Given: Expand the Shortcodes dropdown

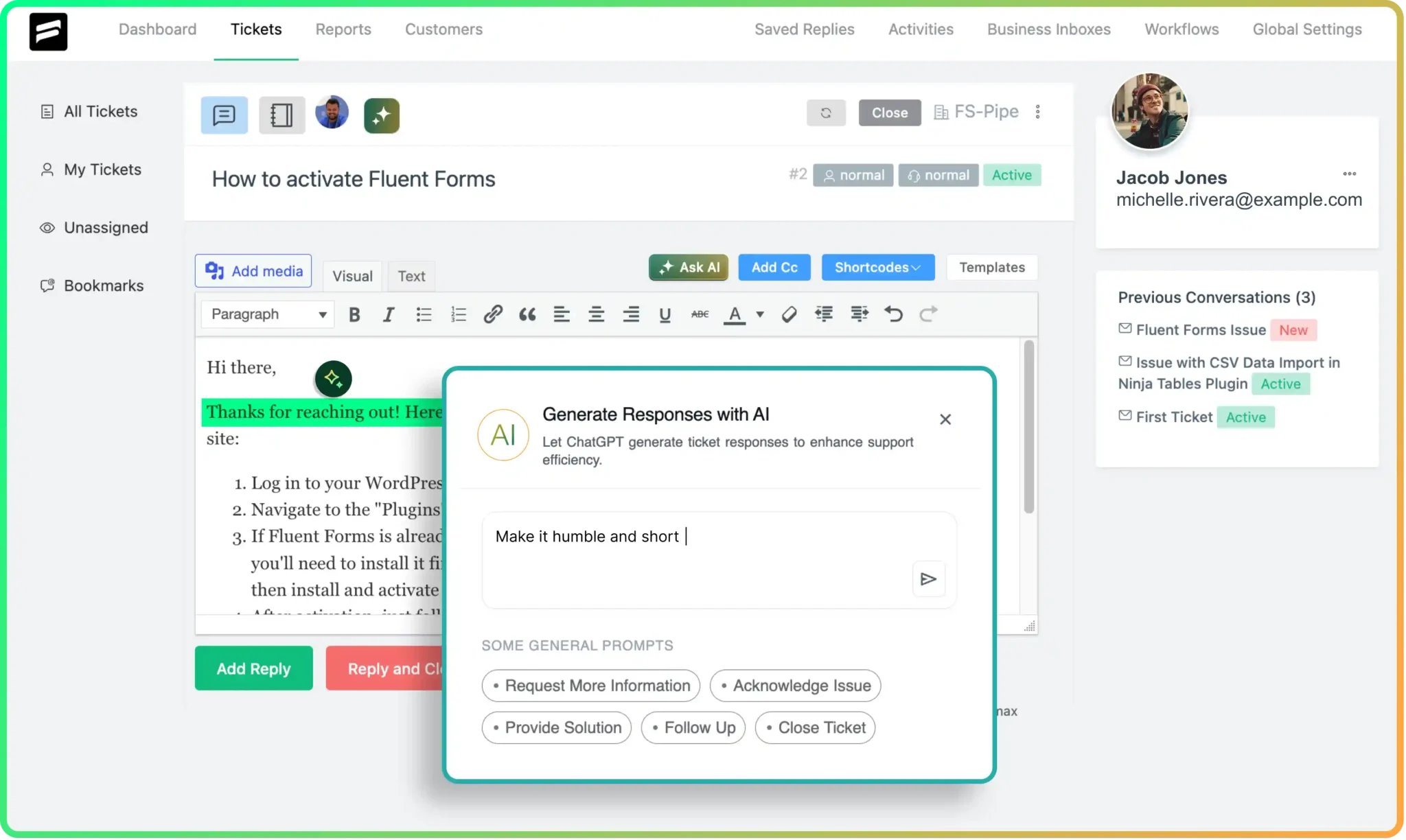Looking at the screenshot, I should [877, 267].
